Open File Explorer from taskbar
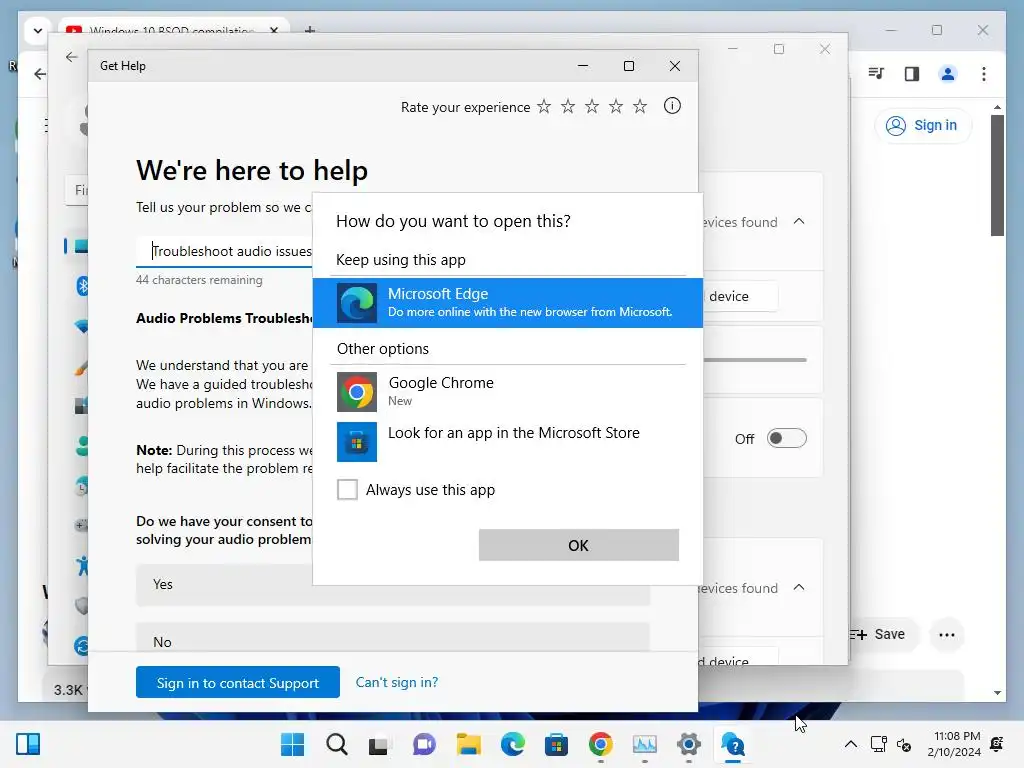Viewport: 1024px width, 768px height. [x=468, y=744]
